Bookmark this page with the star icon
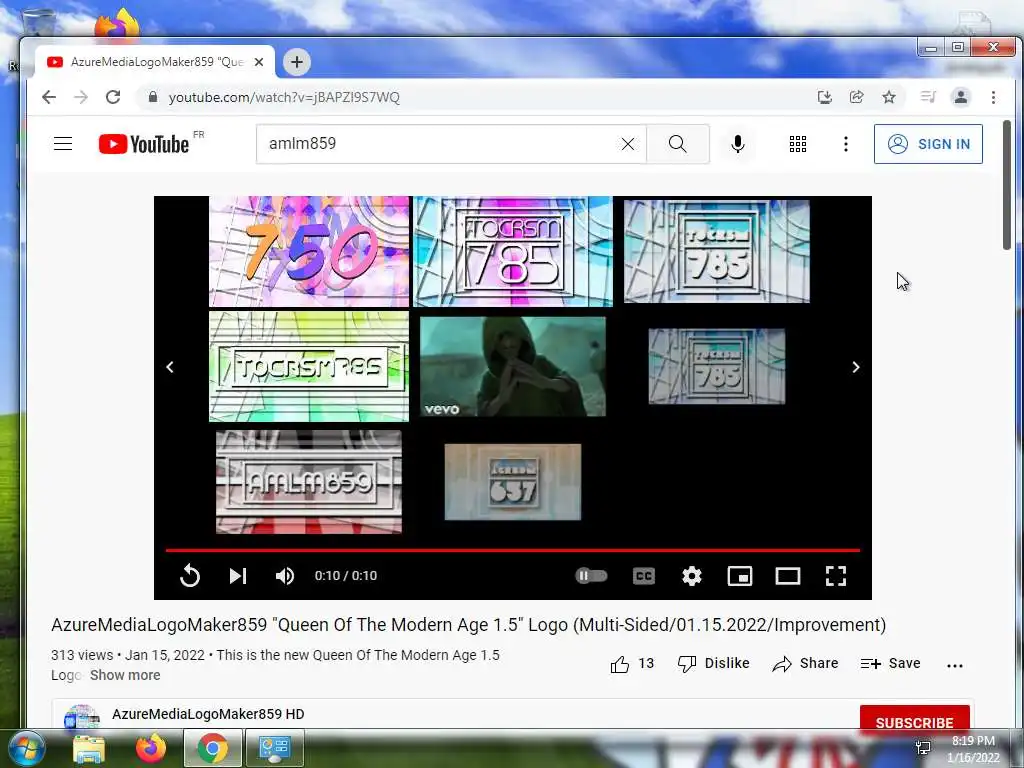1024x768 pixels. (x=889, y=97)
